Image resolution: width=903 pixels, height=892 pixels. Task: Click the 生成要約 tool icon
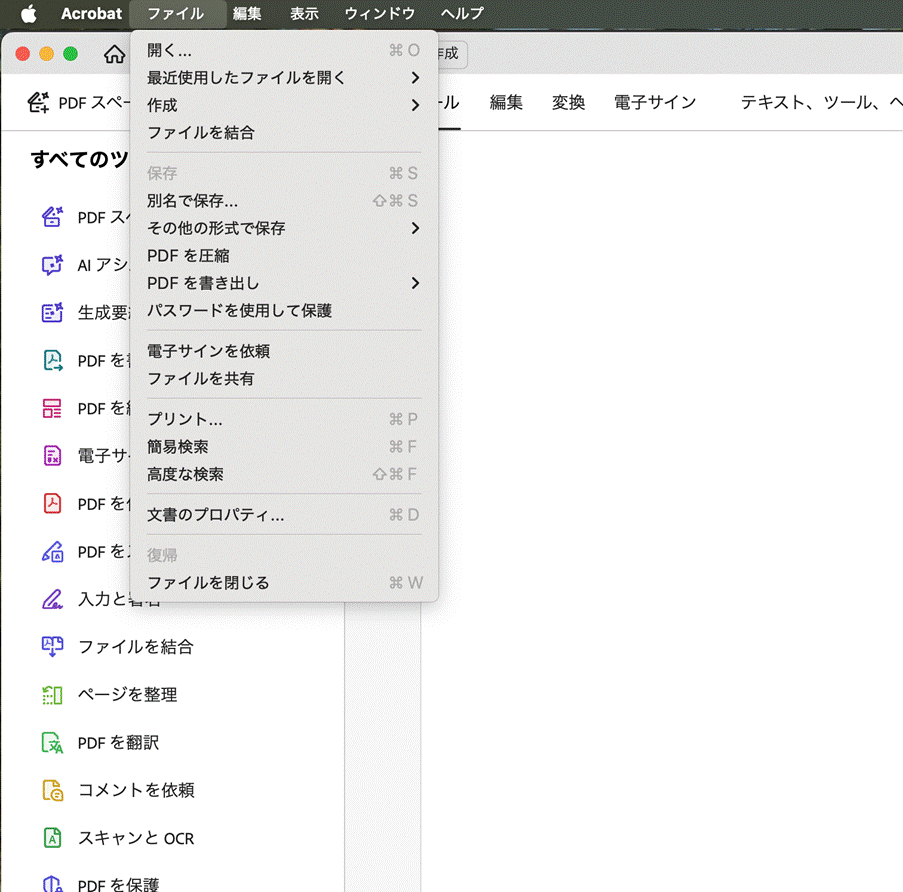pos(52,312)
